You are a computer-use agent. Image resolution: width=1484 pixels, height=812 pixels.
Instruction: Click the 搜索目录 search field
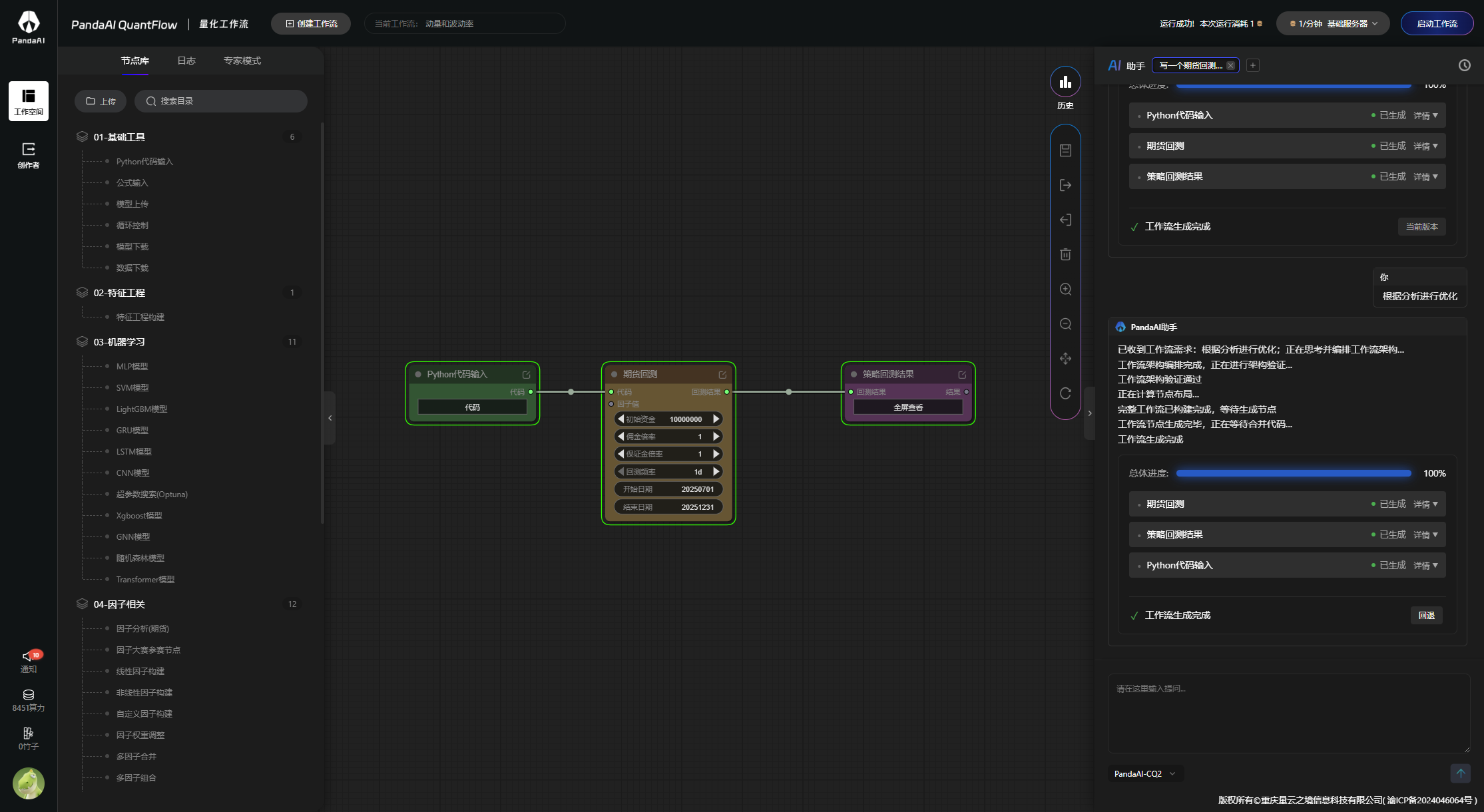click(221, 101)
